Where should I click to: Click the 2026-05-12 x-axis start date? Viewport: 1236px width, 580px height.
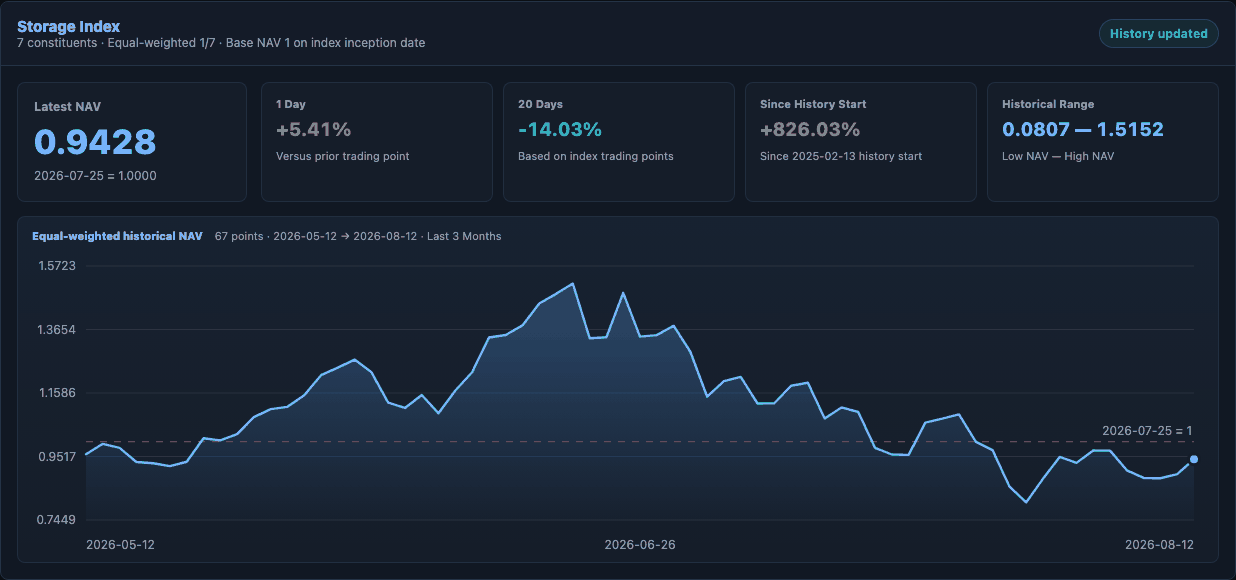[x=120, y=545]
